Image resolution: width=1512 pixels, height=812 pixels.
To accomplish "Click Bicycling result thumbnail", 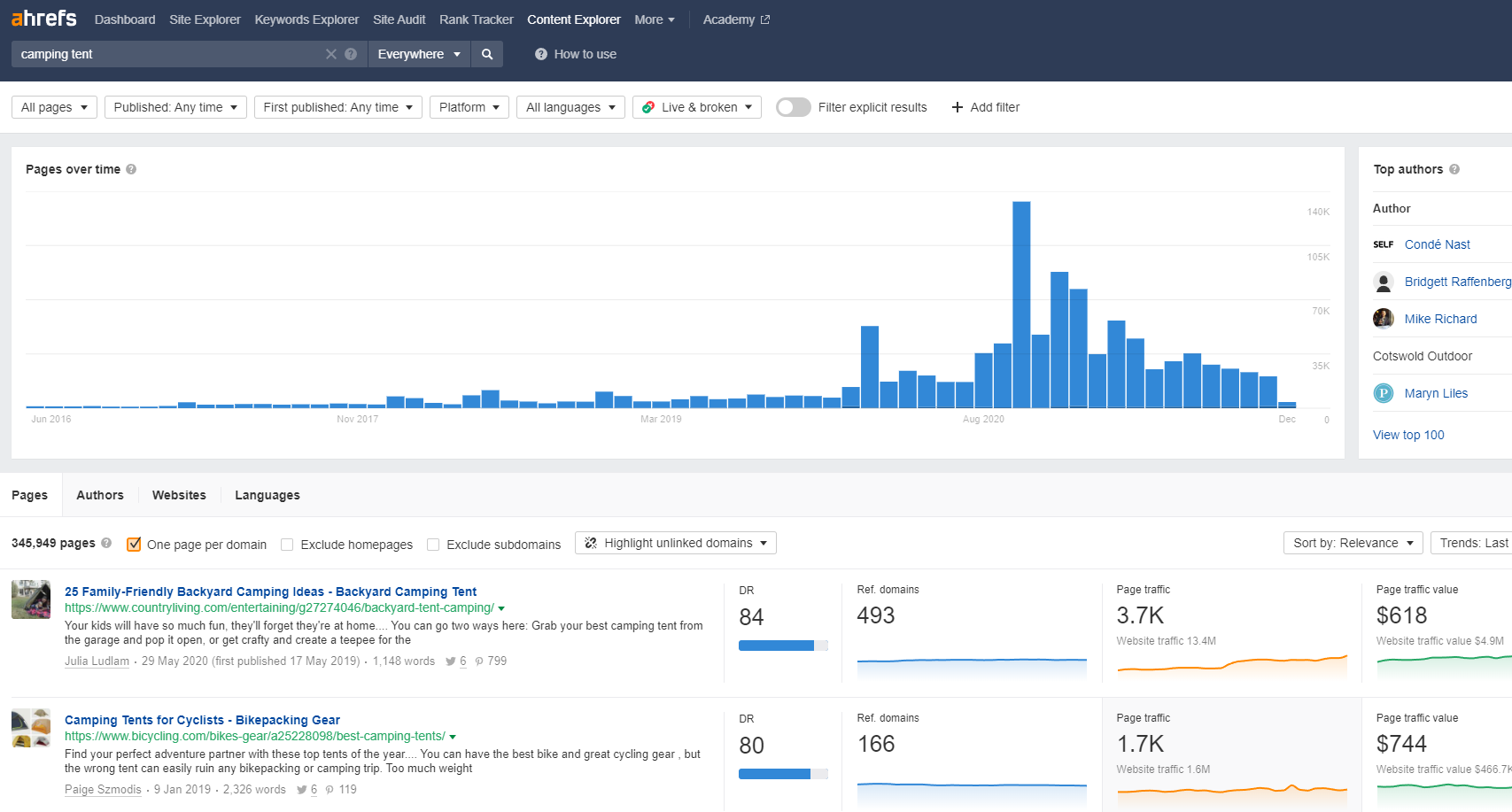I will pyautogui.click(x=31, y=728).
